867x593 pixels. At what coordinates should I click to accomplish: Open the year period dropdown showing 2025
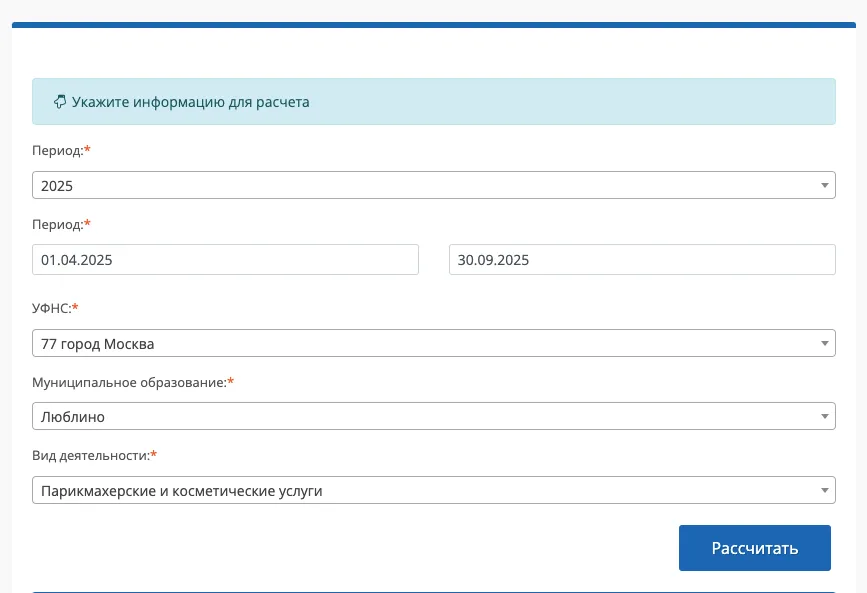(x=420, y=185)
